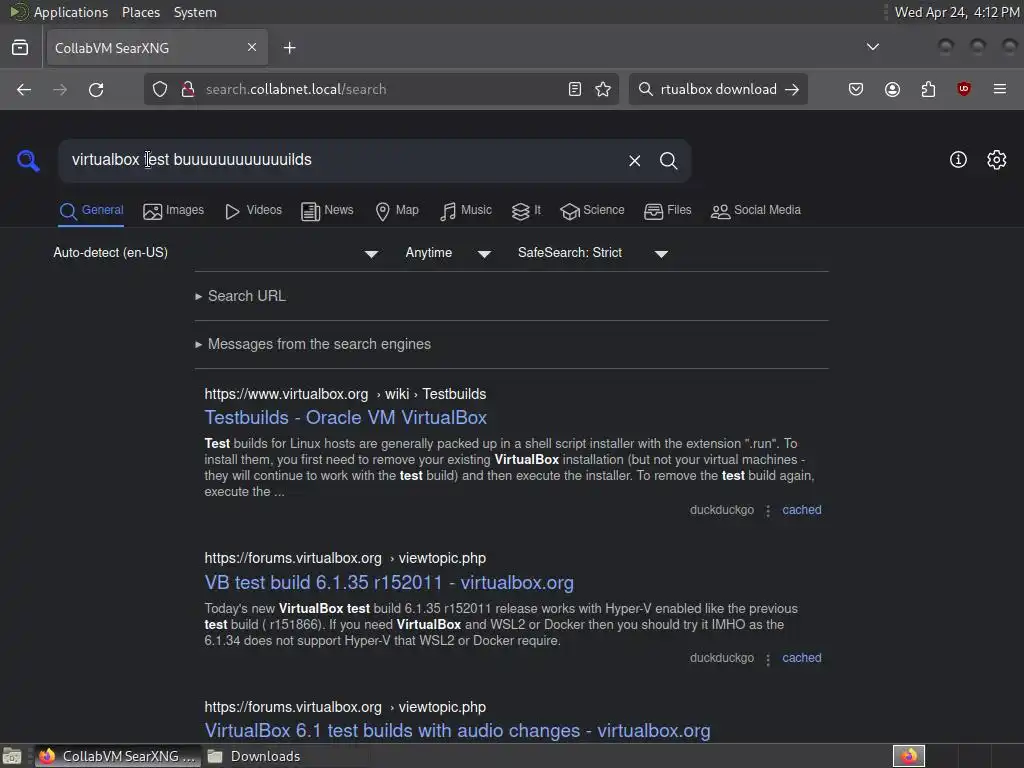Switch to the Music category tab

pyautogui.click(x=465, y=210)
